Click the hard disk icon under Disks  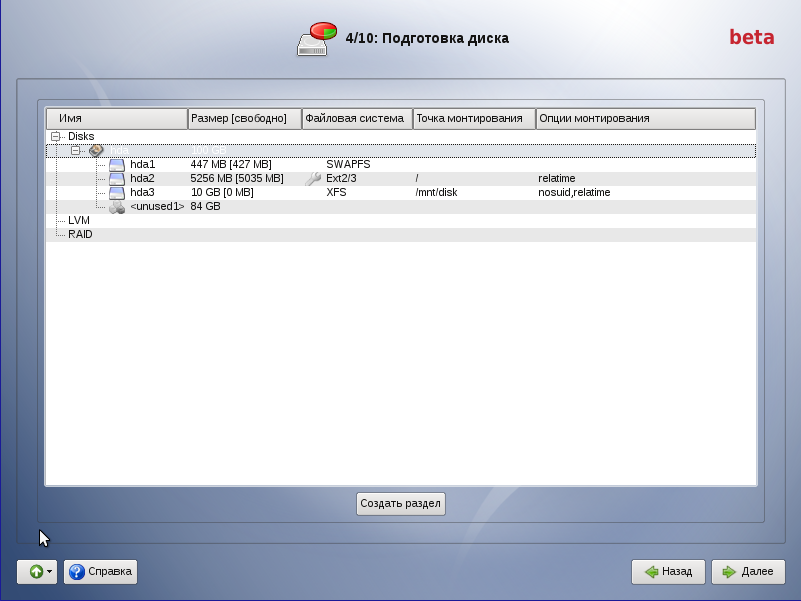tap(96, 150)
